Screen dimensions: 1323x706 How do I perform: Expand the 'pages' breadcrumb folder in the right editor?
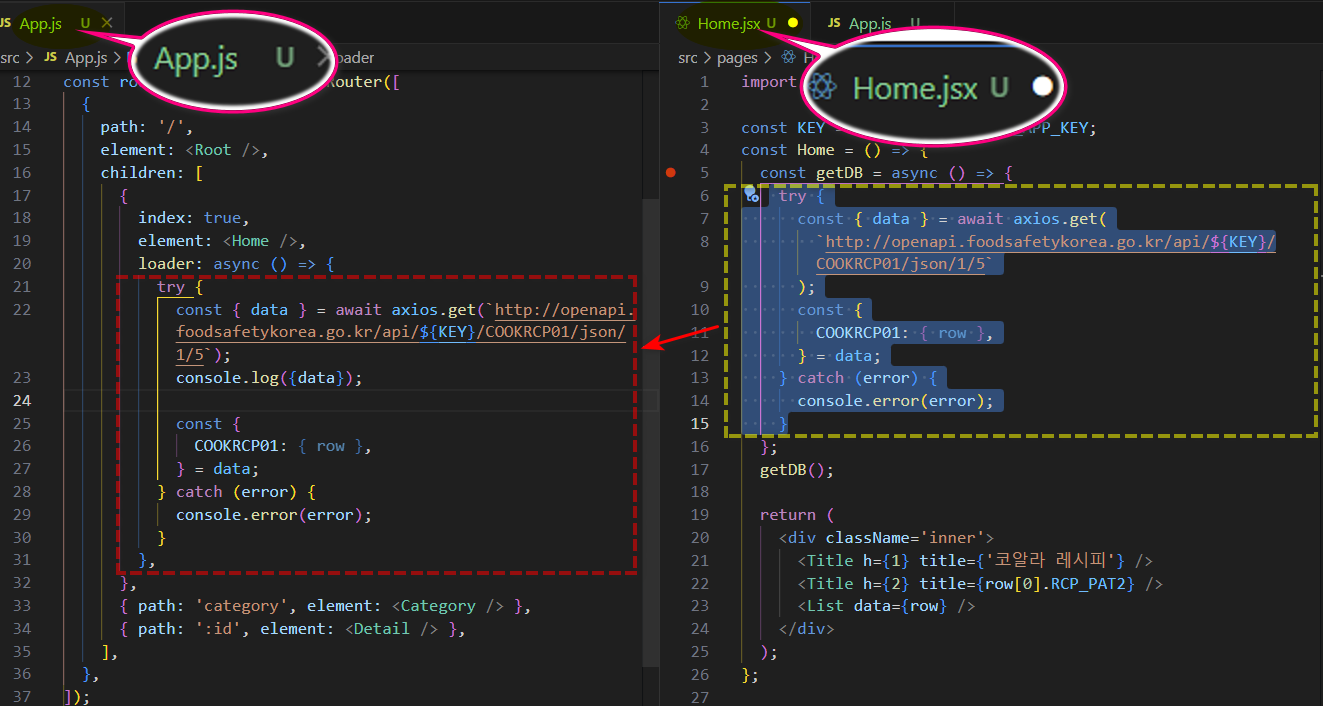(x=737, y=58)
